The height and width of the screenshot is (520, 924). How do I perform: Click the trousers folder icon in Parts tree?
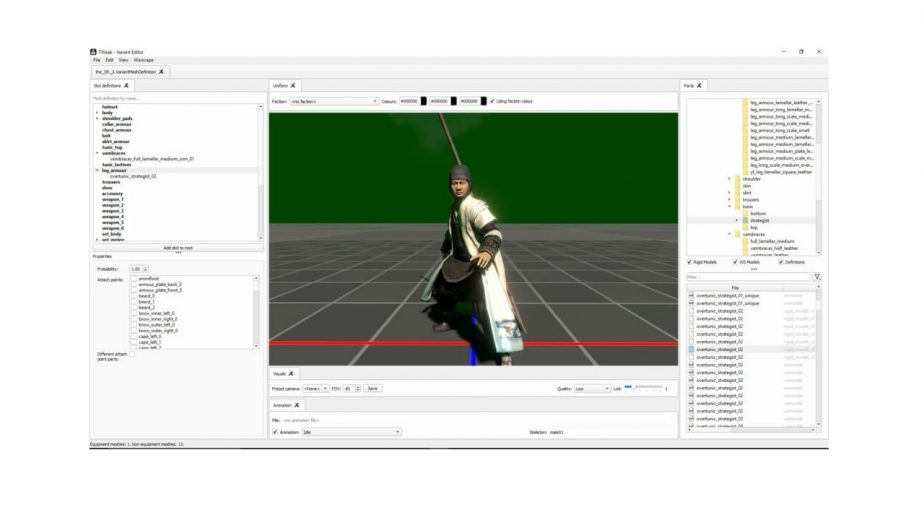737,200
